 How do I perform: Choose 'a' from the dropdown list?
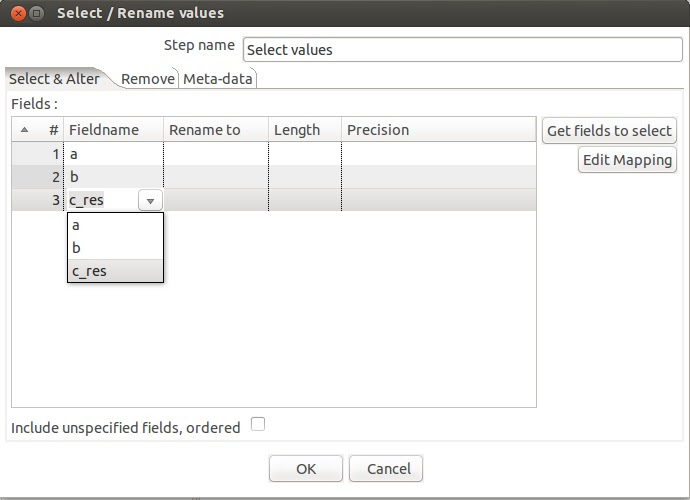[115, 225]
